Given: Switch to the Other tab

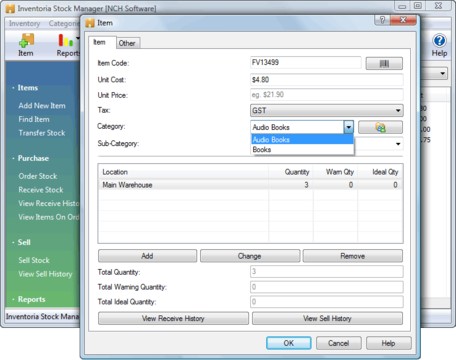Looking at the screenshot, I should coord(127,43).
